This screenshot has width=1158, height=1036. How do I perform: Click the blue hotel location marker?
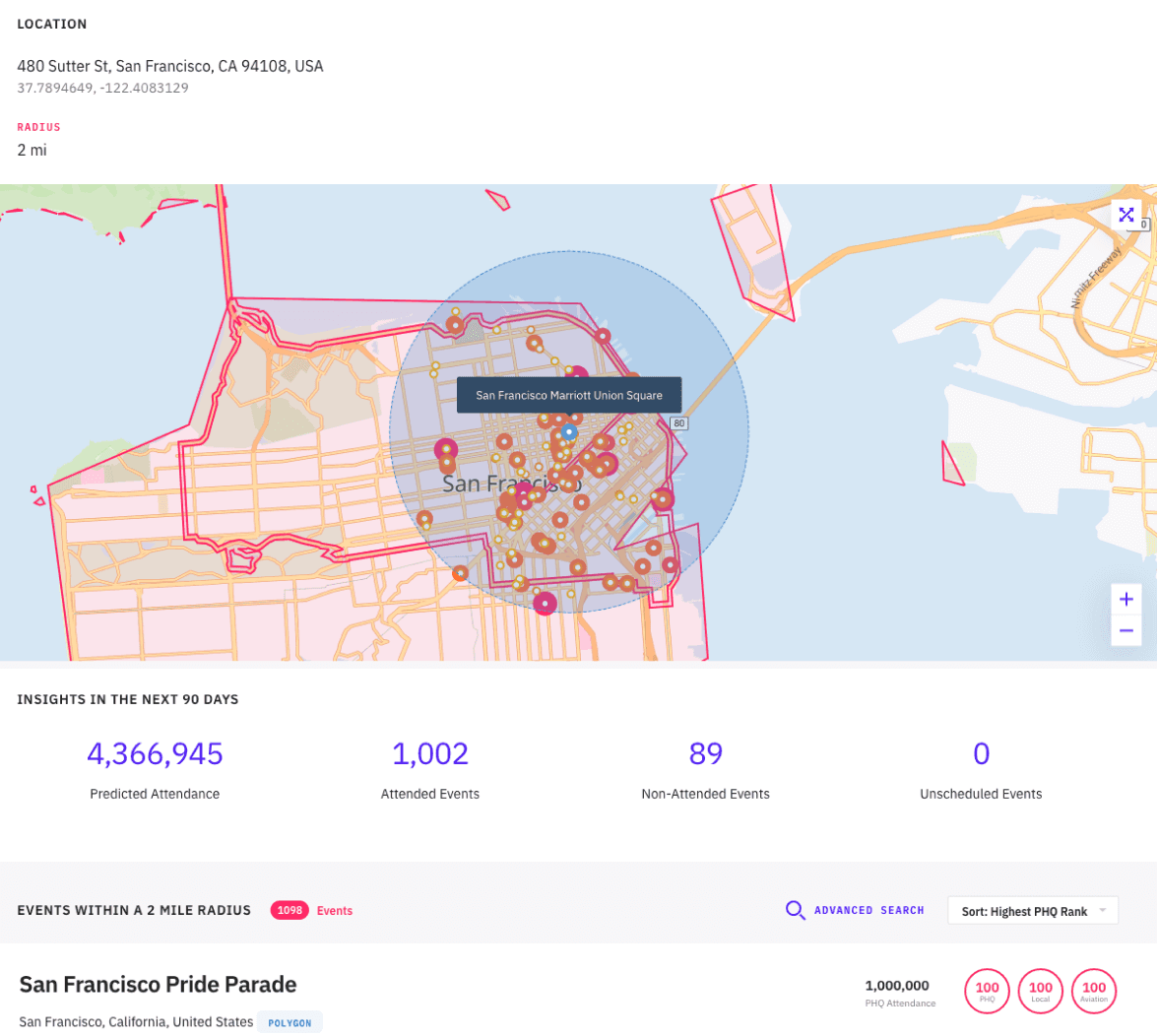[x=569, y=432]
